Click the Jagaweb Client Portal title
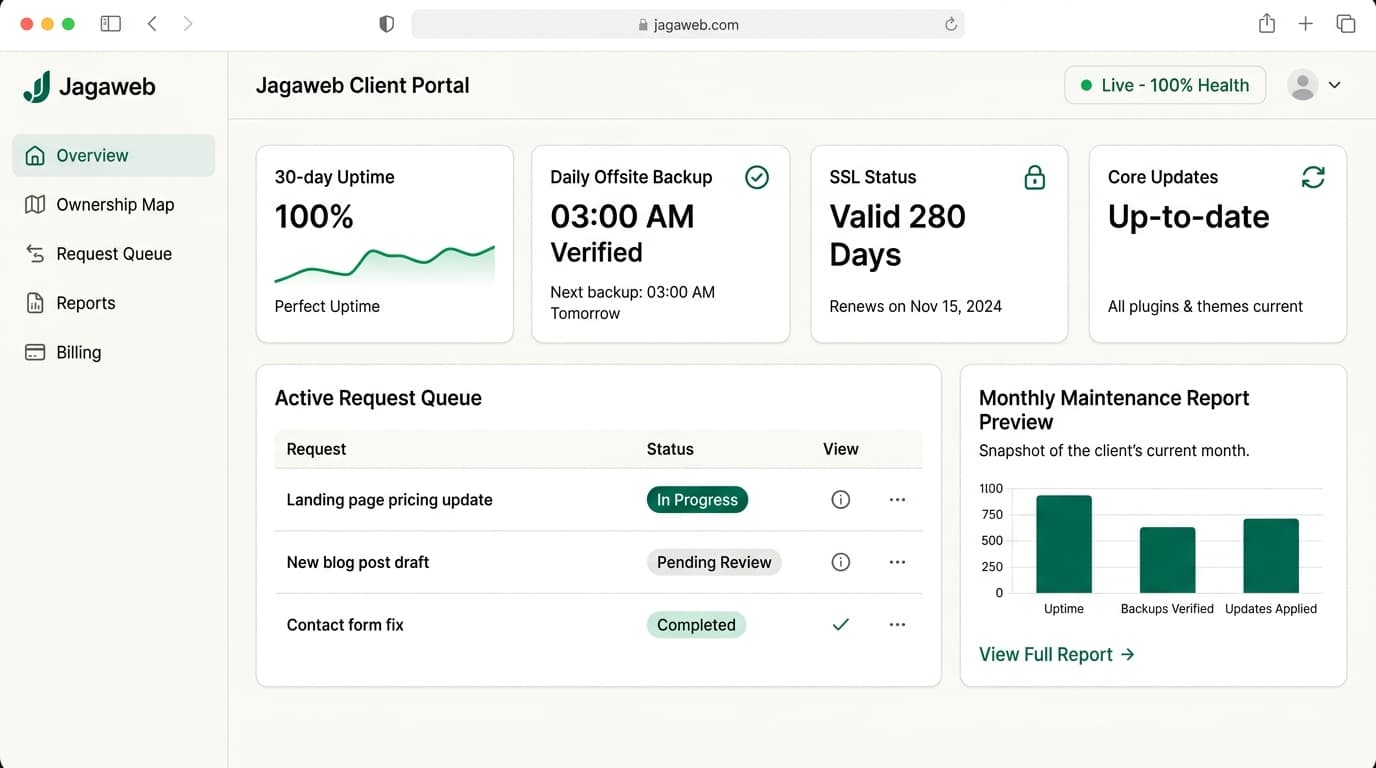Image resolution: width=1376 pixels, height=768 pixels. coord(362,86)
